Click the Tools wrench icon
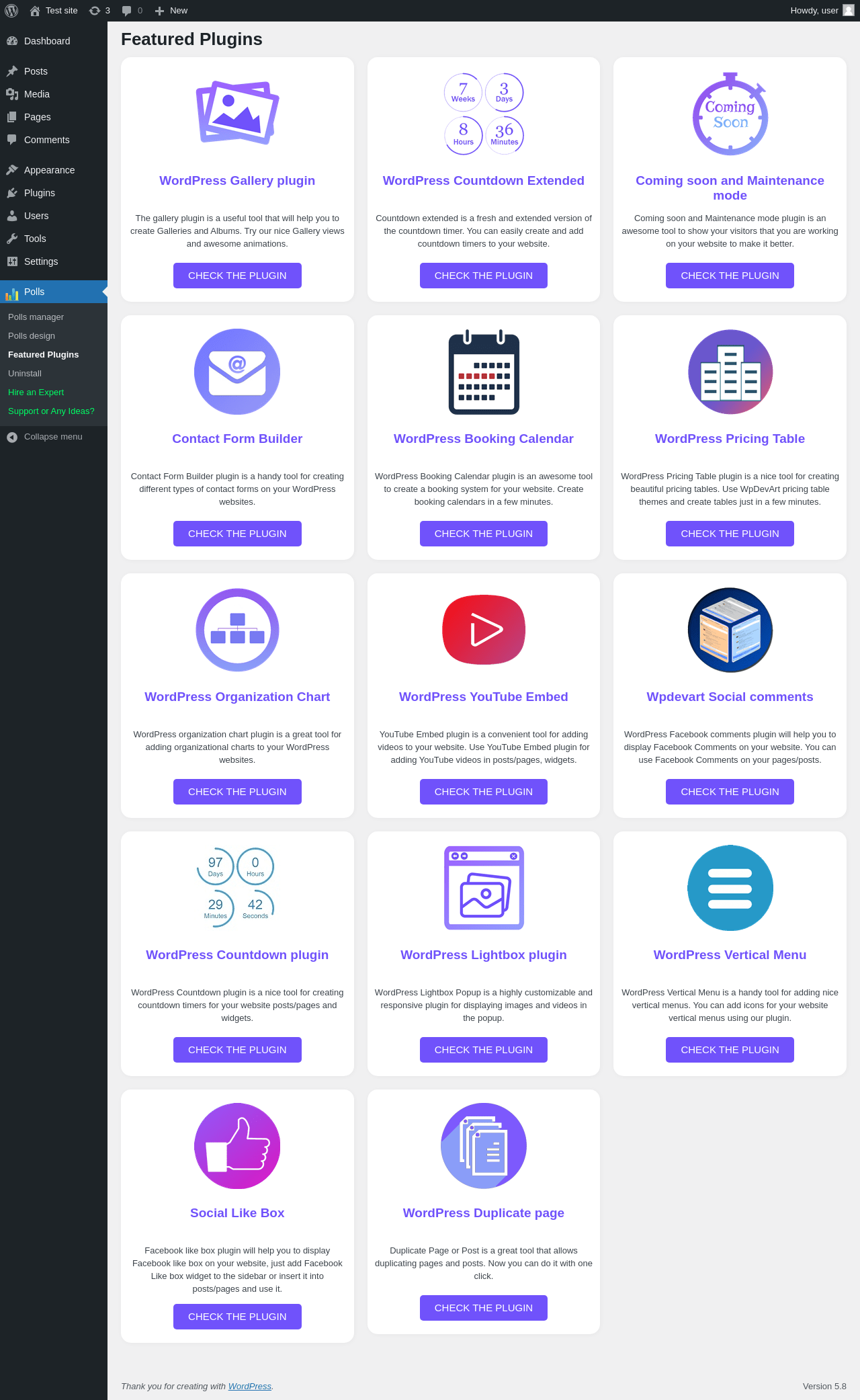860x1400 pixels. click(x=12, y=239)
